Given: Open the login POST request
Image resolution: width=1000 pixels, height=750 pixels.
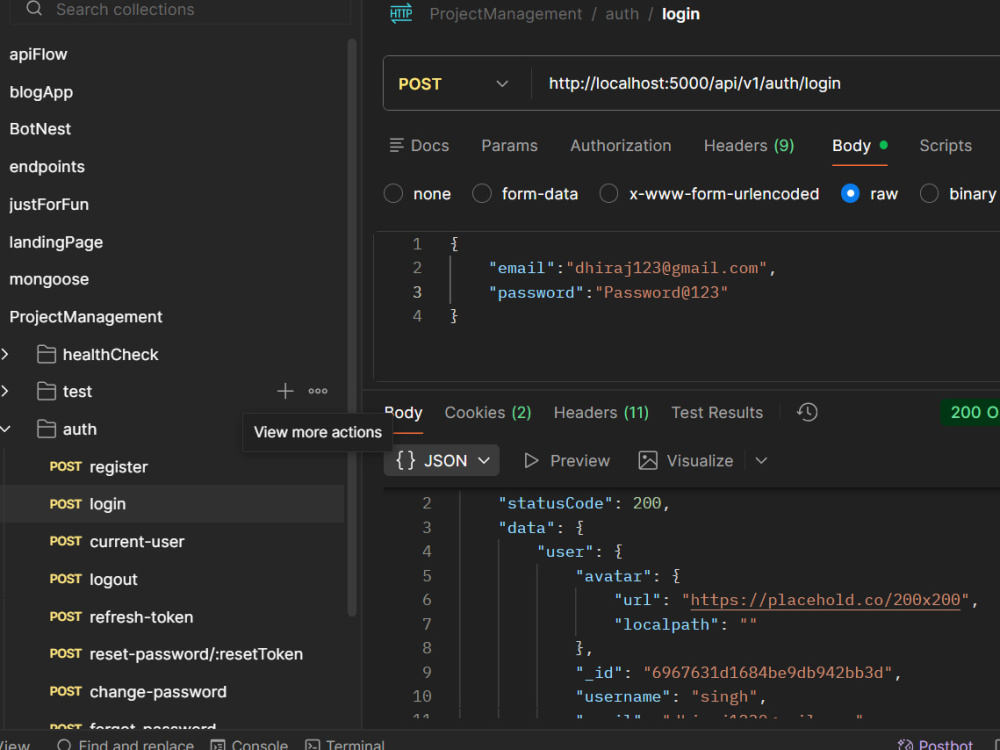Looking at the screenshot, I should 172,504.
